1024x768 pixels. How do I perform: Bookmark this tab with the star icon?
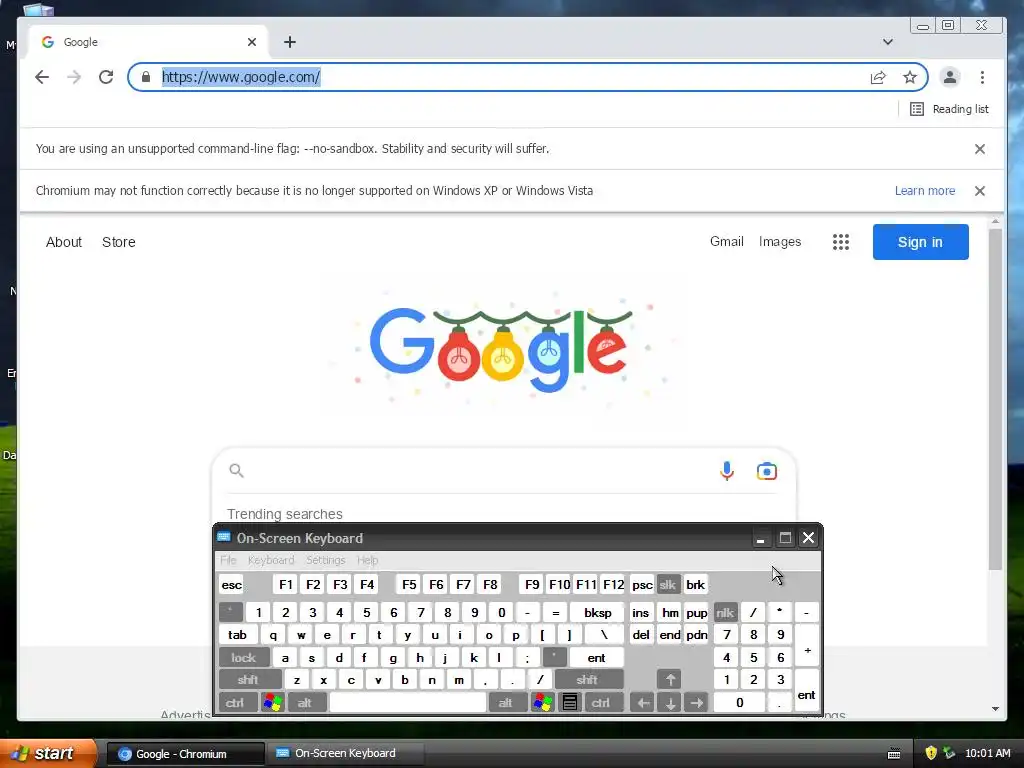point(910,78)
